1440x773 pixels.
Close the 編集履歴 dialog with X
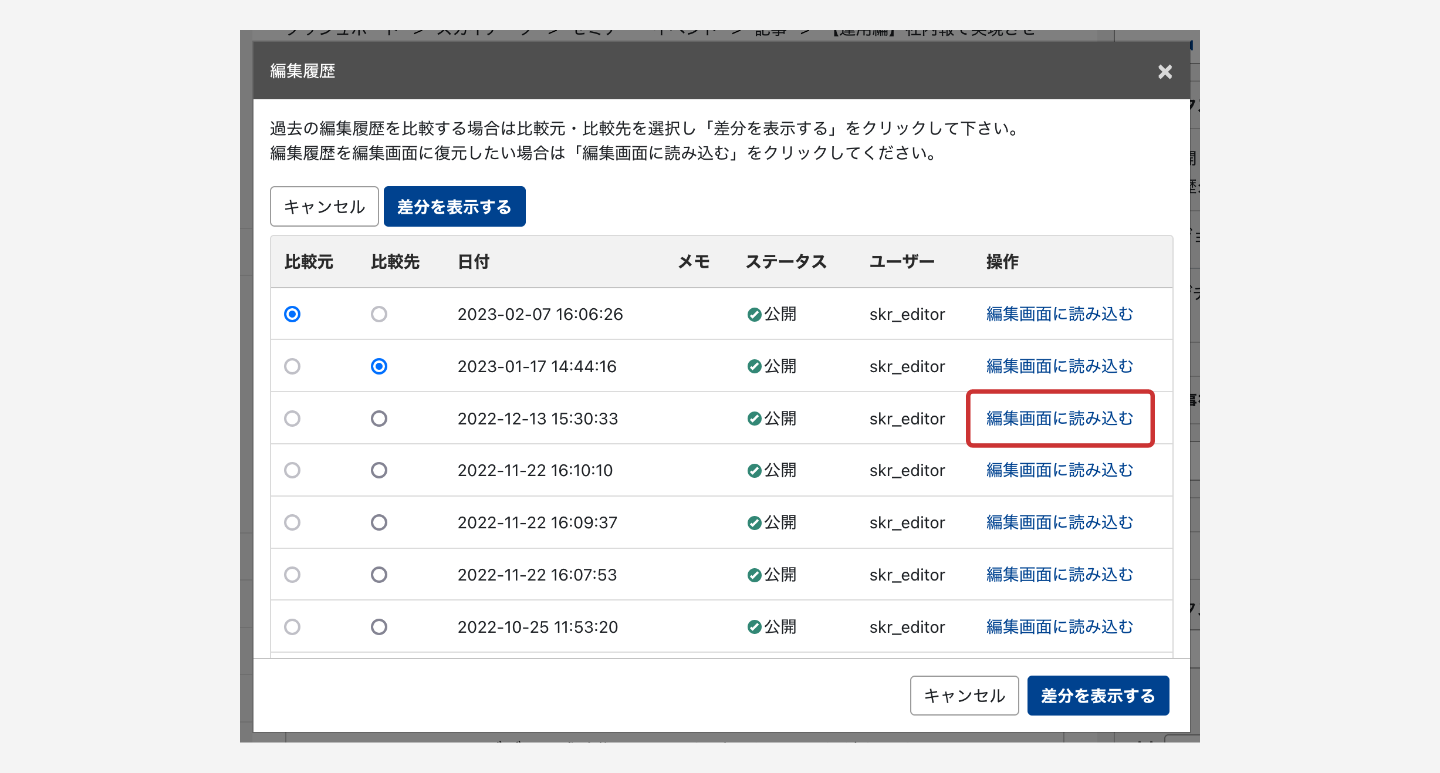pyautogui.click(x=1164, y=72)
